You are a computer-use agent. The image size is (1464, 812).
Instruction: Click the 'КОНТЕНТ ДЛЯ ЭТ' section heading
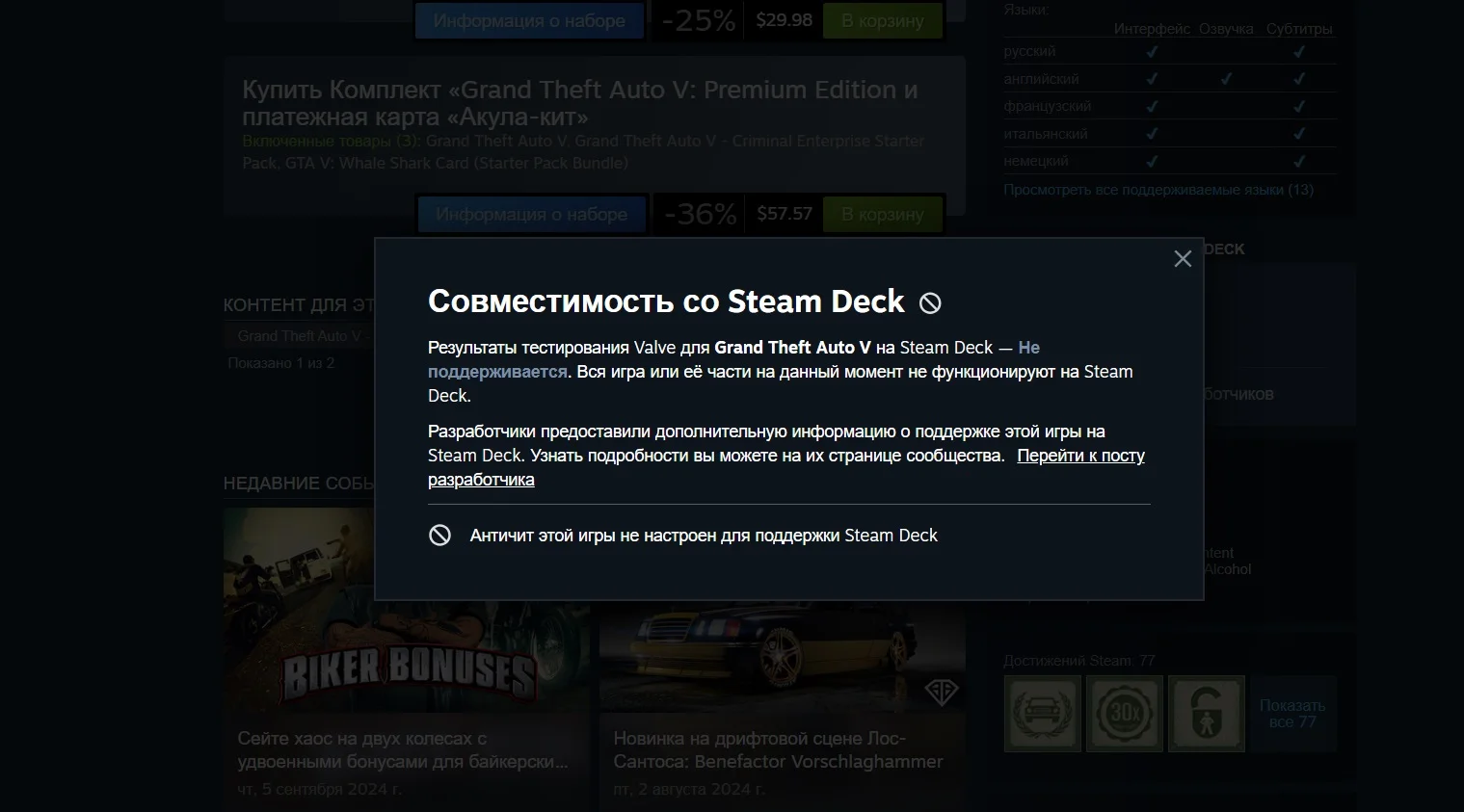[x=299, y=305]
